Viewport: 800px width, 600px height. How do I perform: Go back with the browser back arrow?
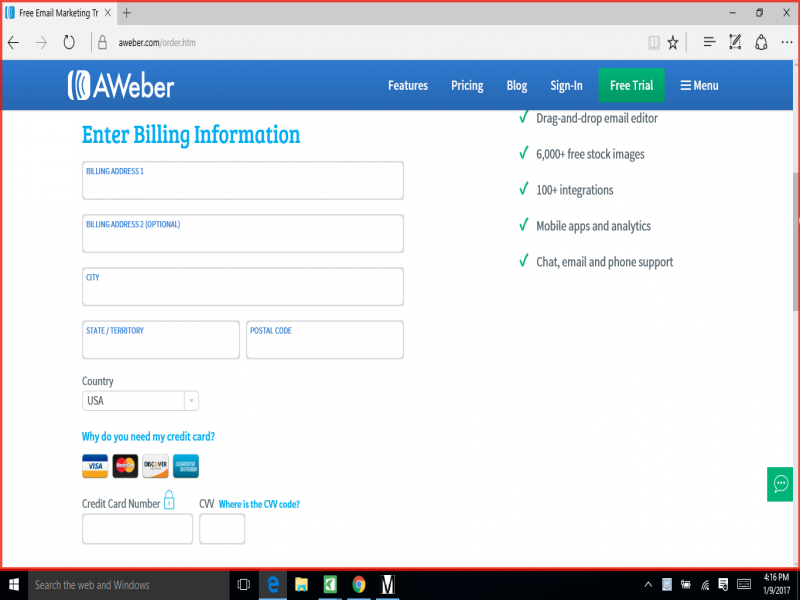coord(14,42)
